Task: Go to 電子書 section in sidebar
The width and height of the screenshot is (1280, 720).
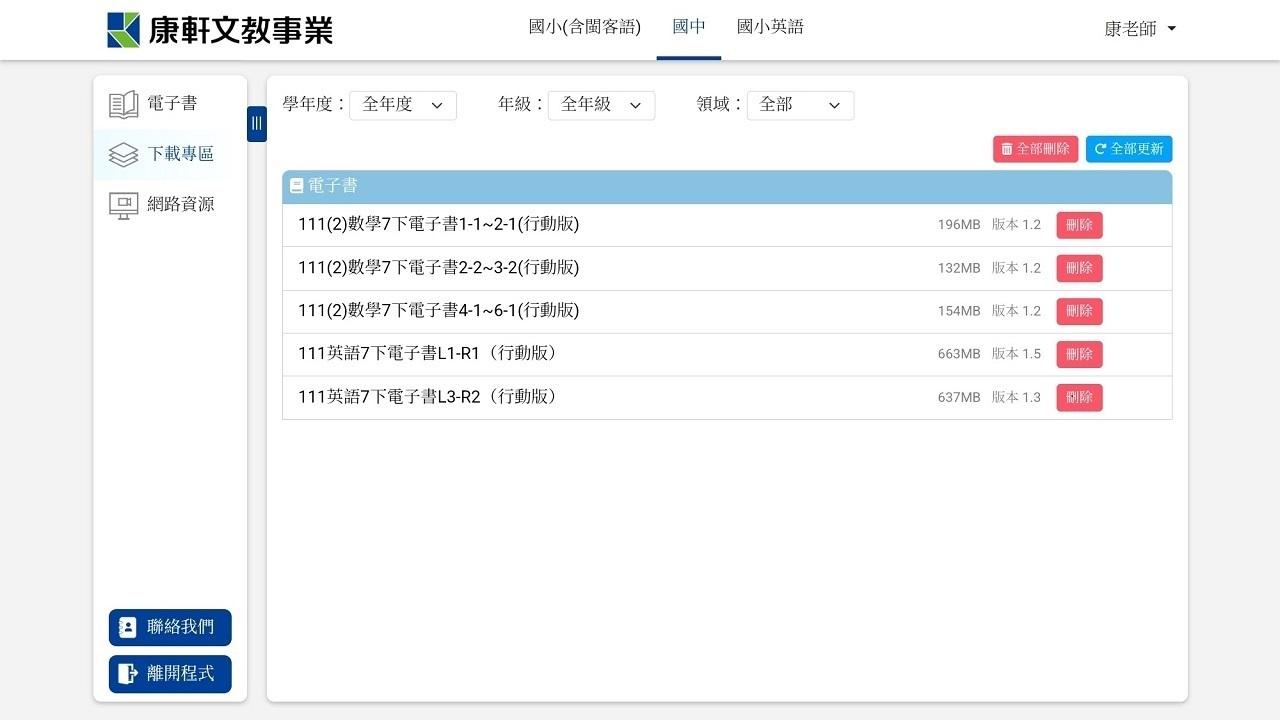Action: coord(170,104)
